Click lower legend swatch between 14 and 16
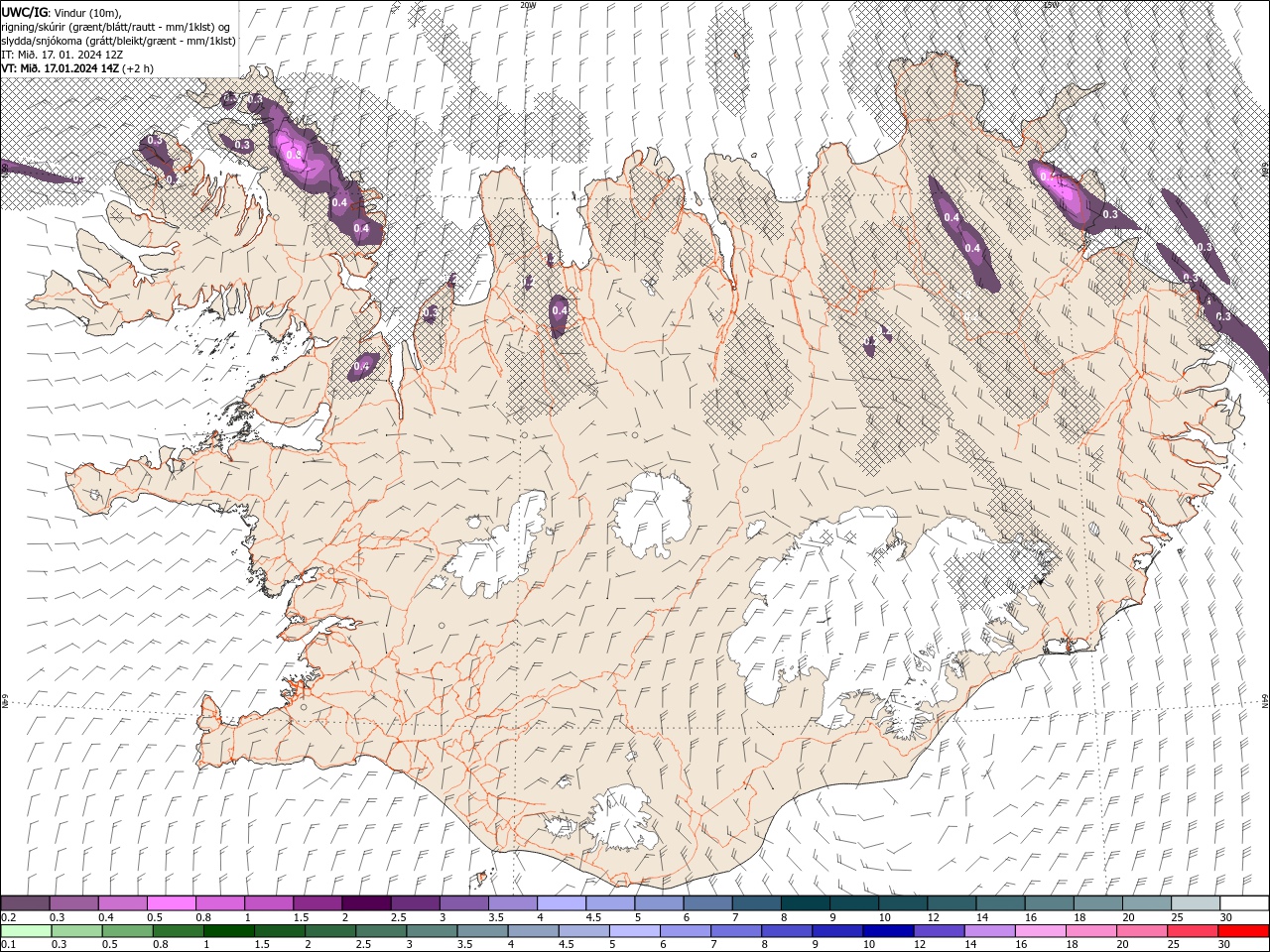This screenshot has height=952, width=1270. click(988, 931)
